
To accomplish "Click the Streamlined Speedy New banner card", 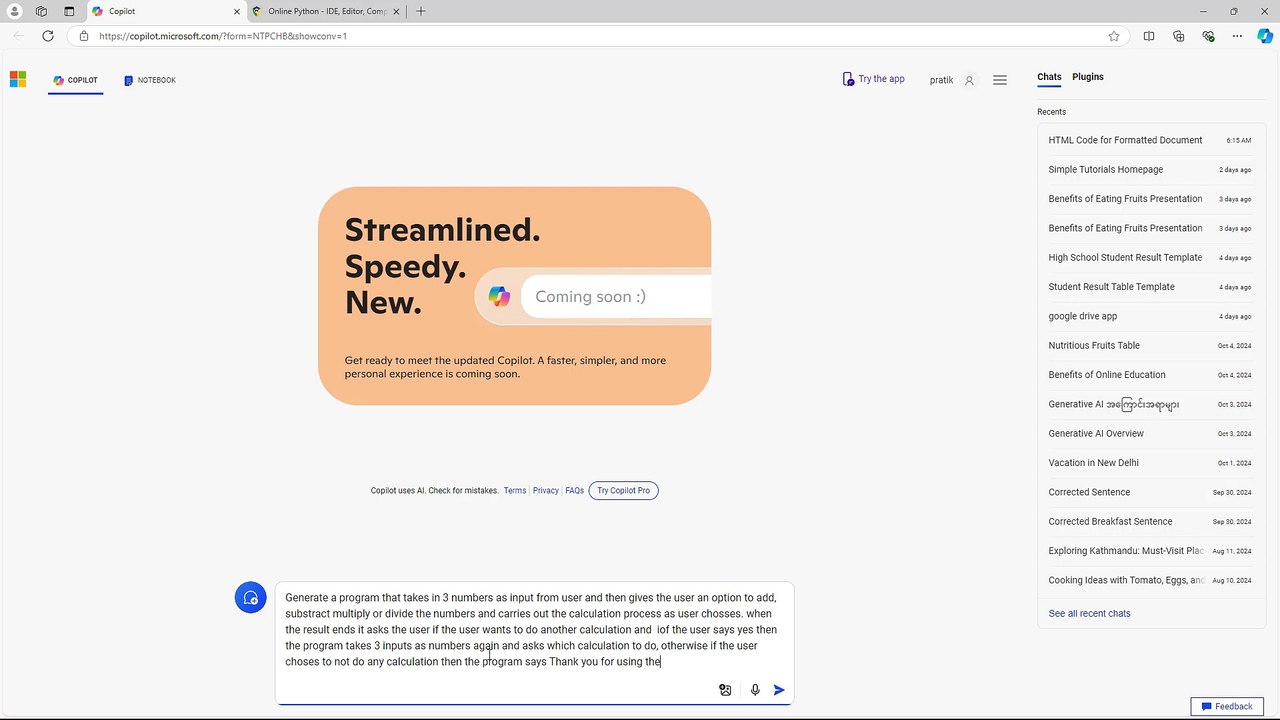I will 514,296.
